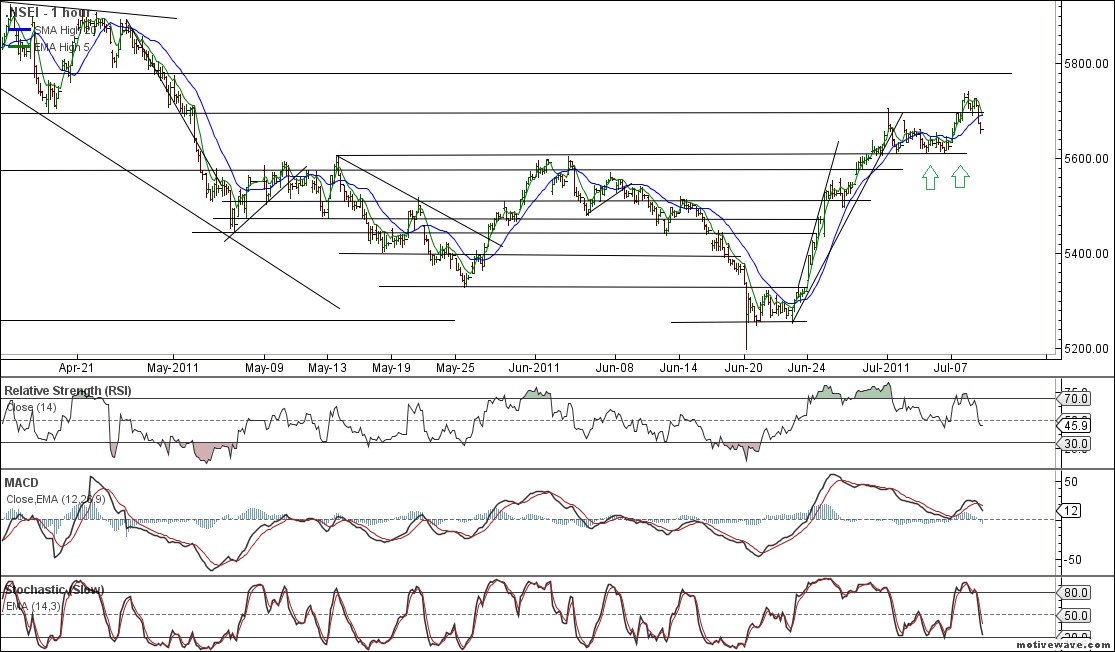Click the RSI Close (14) settings label
The height and width of the screenshot is (652, 1115).
pos(30,406)
